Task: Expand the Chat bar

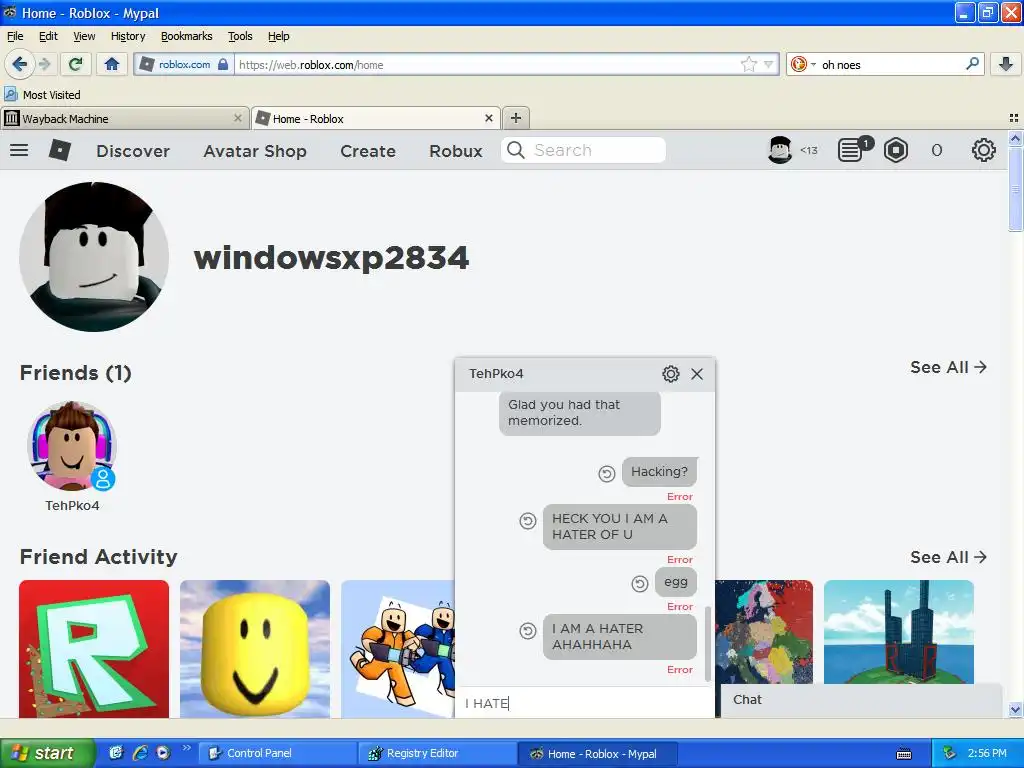Action: [x=861, y=700]
